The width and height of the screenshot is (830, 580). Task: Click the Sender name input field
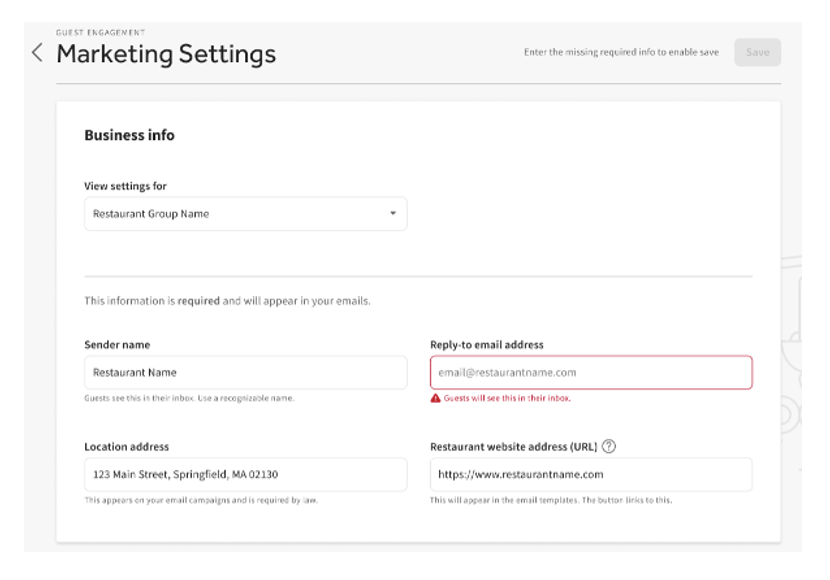[x=245, y=372]
